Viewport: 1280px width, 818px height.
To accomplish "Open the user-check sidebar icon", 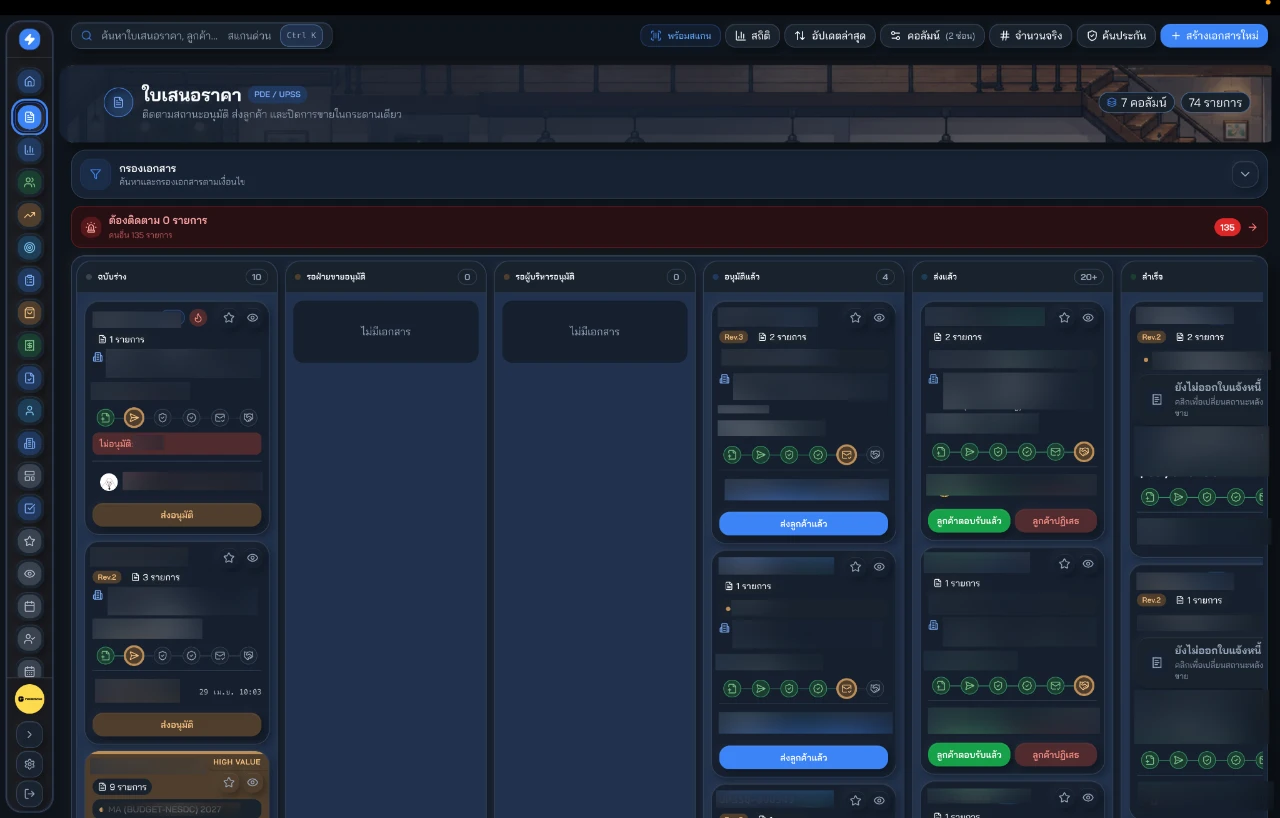I will point(30,638).
